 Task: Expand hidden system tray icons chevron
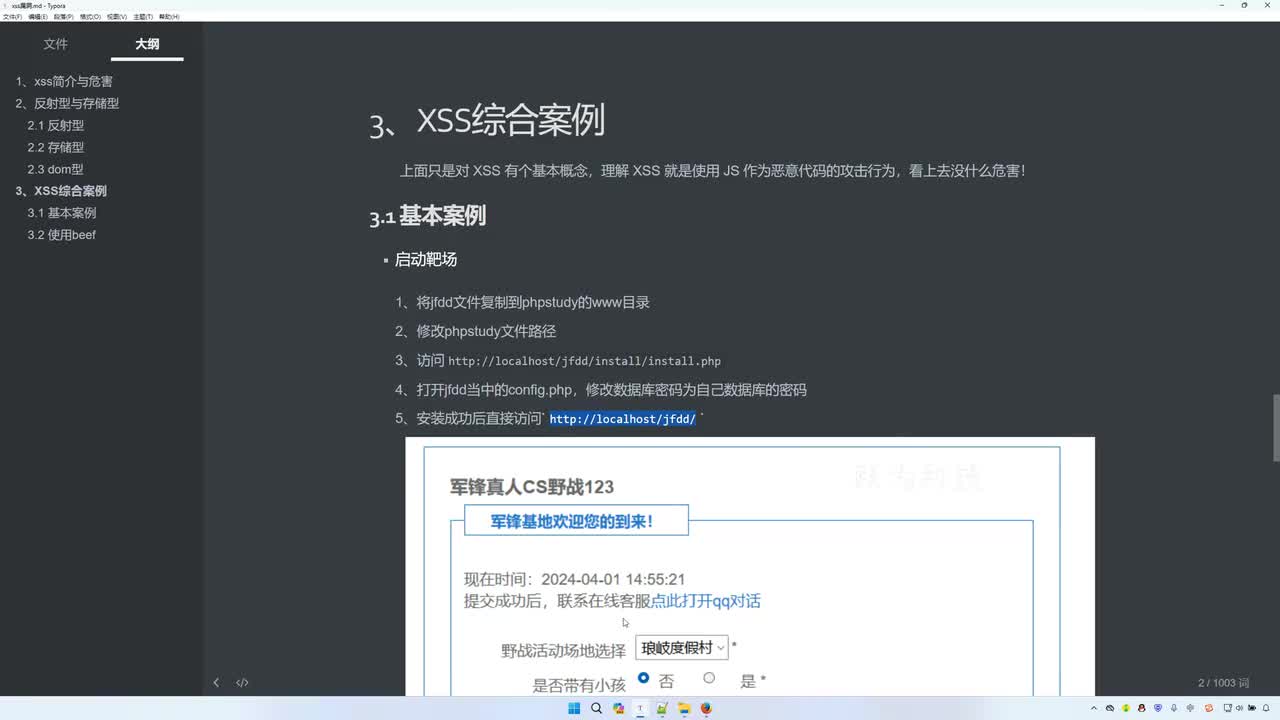coord(1094,708)
